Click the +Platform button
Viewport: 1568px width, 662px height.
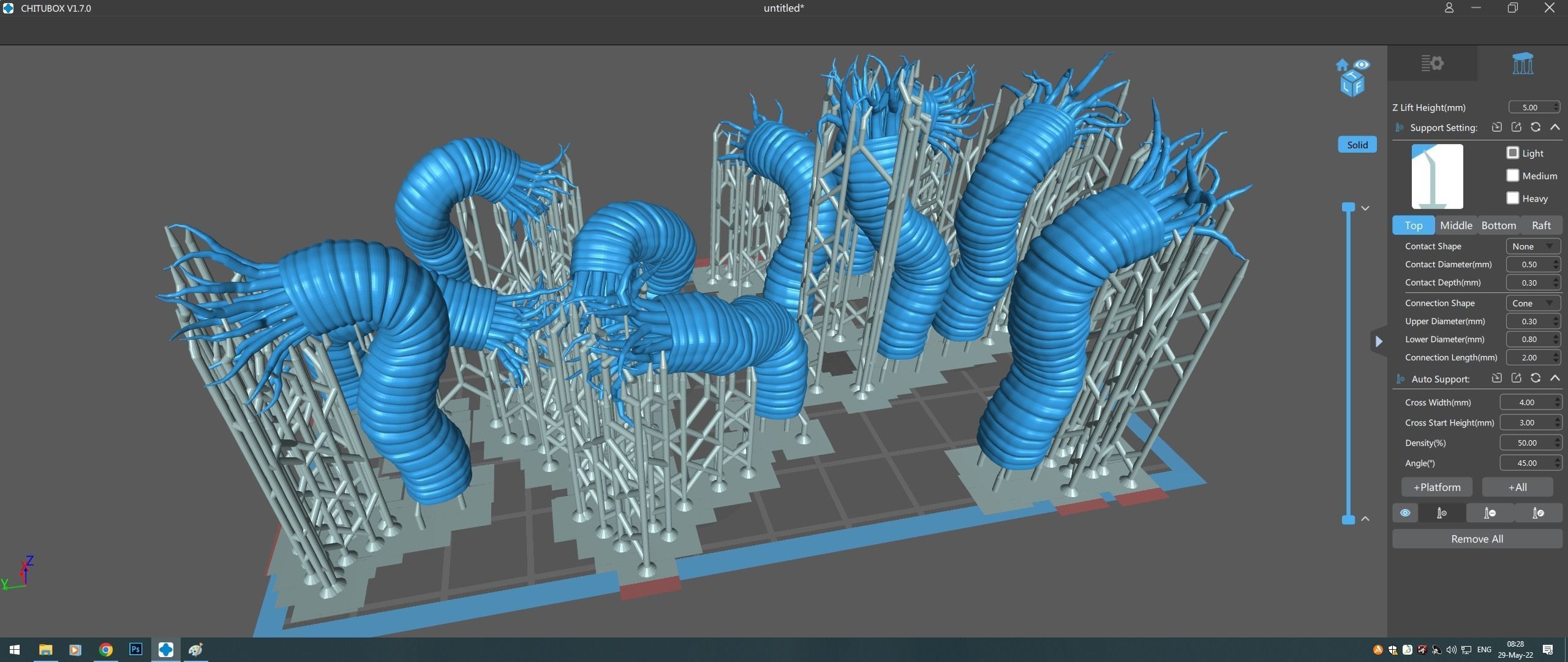(1436, 487)
